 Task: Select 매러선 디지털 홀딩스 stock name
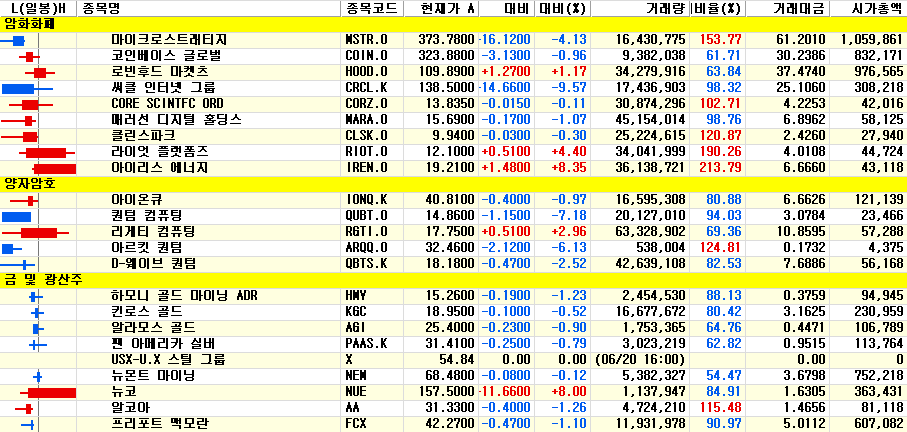pyautogui.click(x=176, y=120)
